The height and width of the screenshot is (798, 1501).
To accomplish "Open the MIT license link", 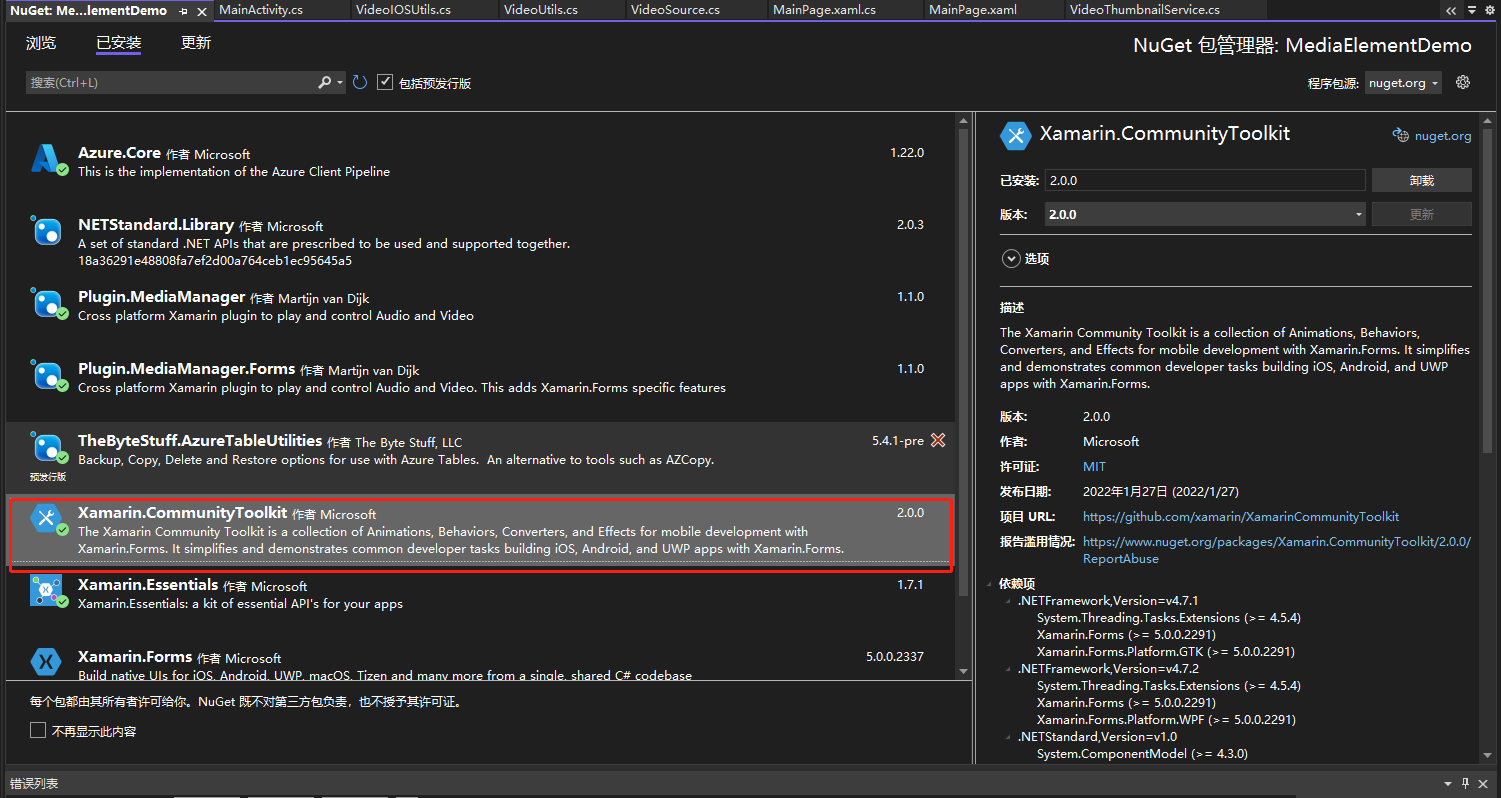I will [1094, 466].
